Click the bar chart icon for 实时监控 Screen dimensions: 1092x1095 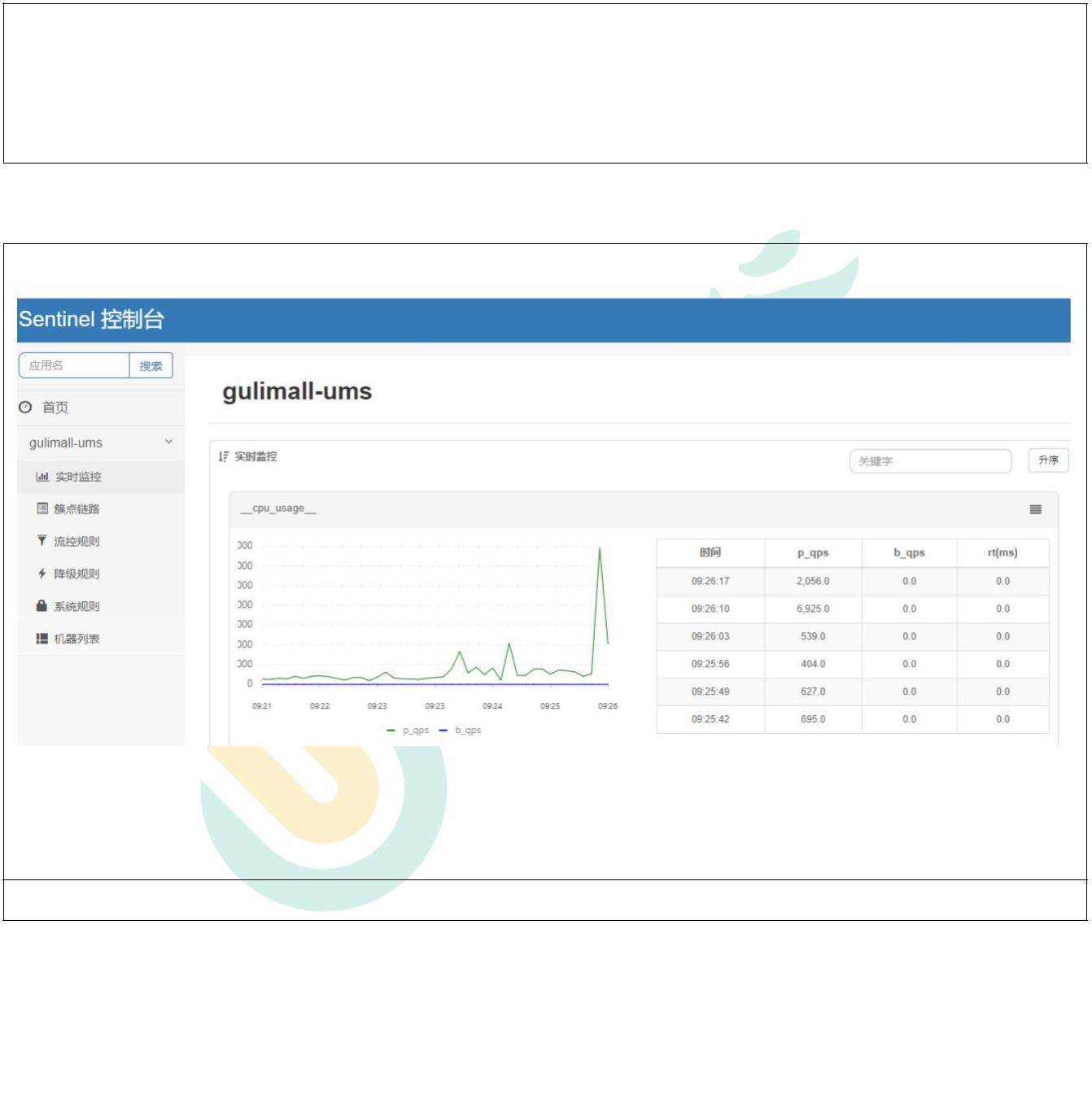42,477
